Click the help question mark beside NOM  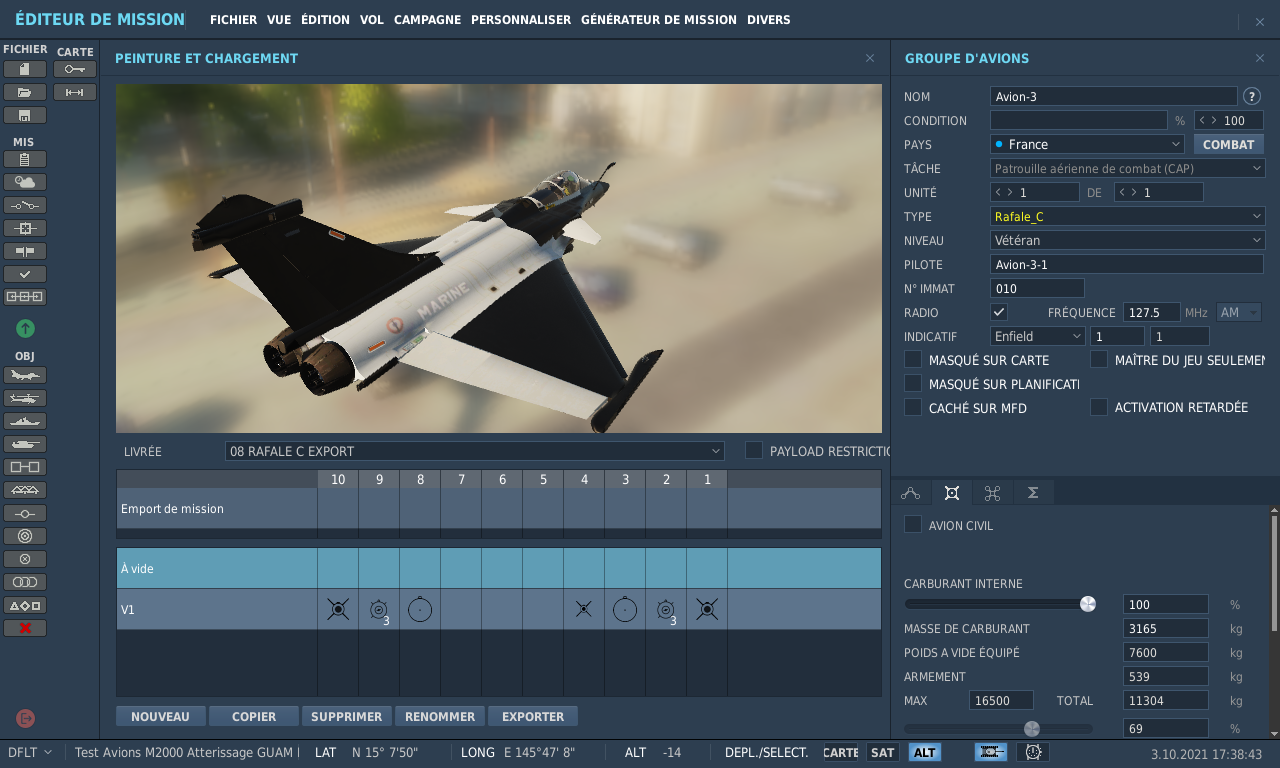click(x=1251, y=97)
